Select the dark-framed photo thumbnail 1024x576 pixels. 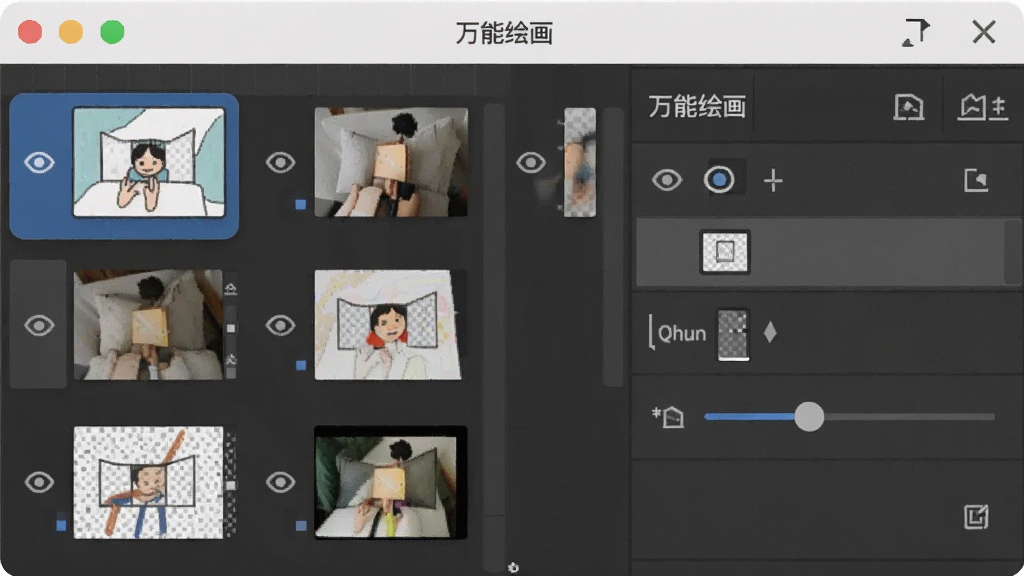pos(391,483)
